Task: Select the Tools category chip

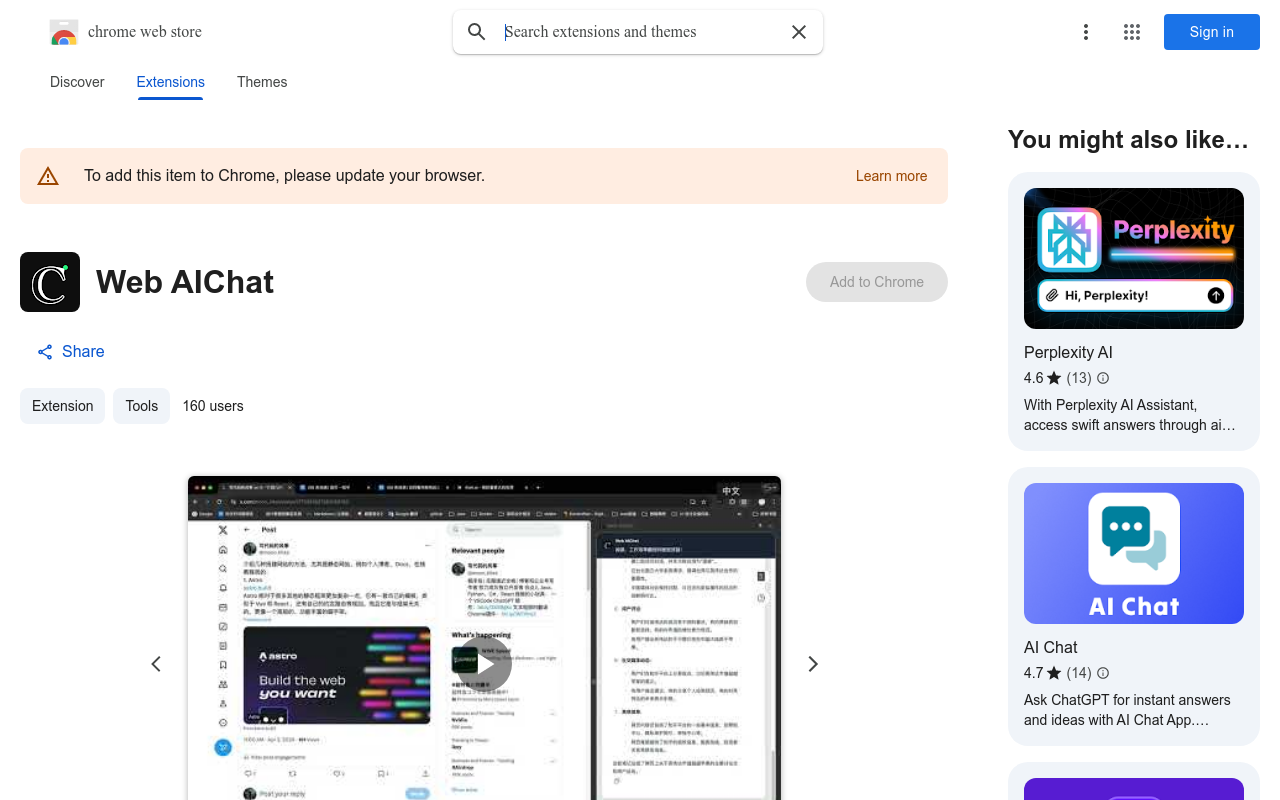Action: [x=141, y=406]
